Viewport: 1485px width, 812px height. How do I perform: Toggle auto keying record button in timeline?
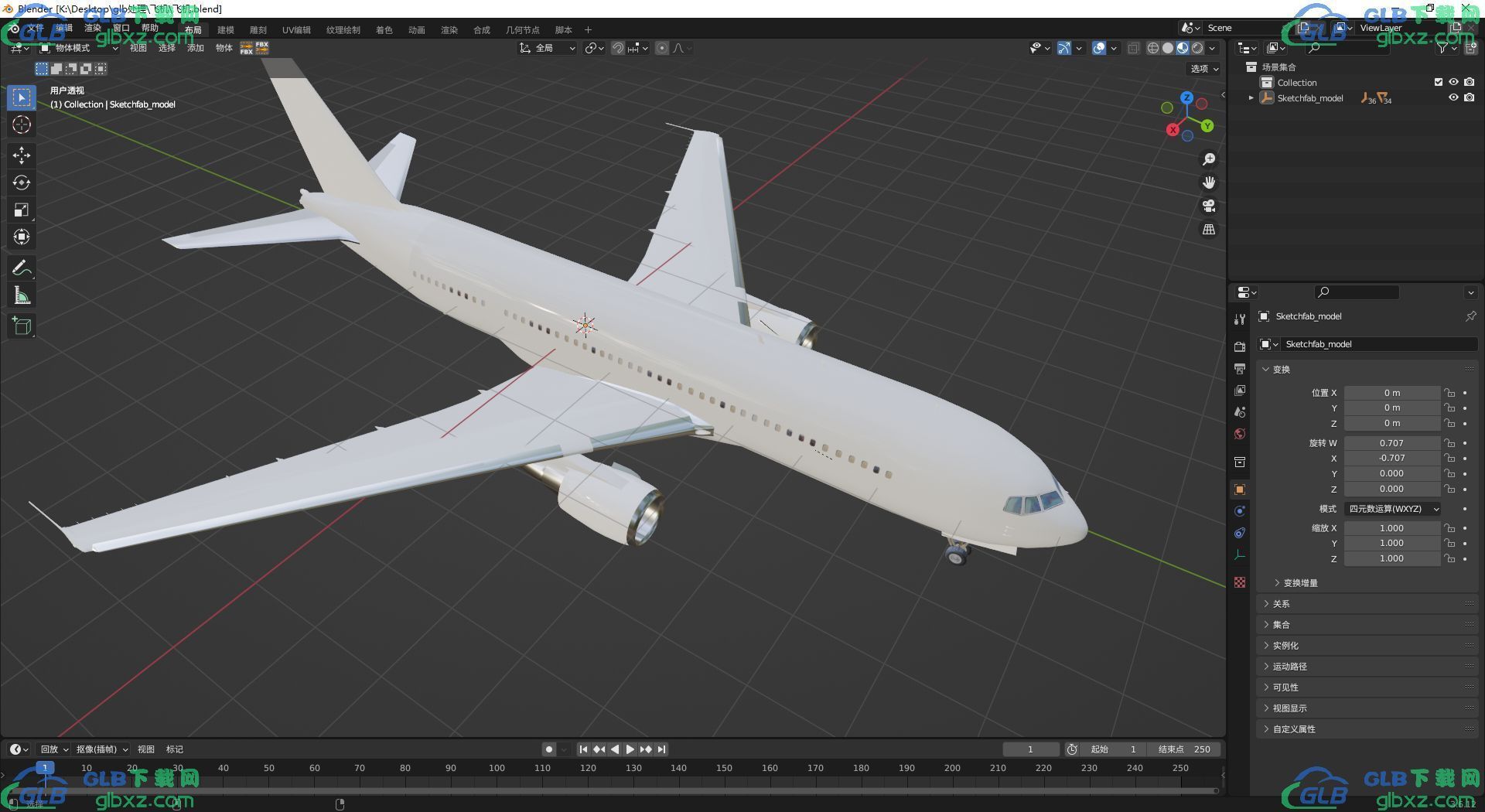click(549, 749)
